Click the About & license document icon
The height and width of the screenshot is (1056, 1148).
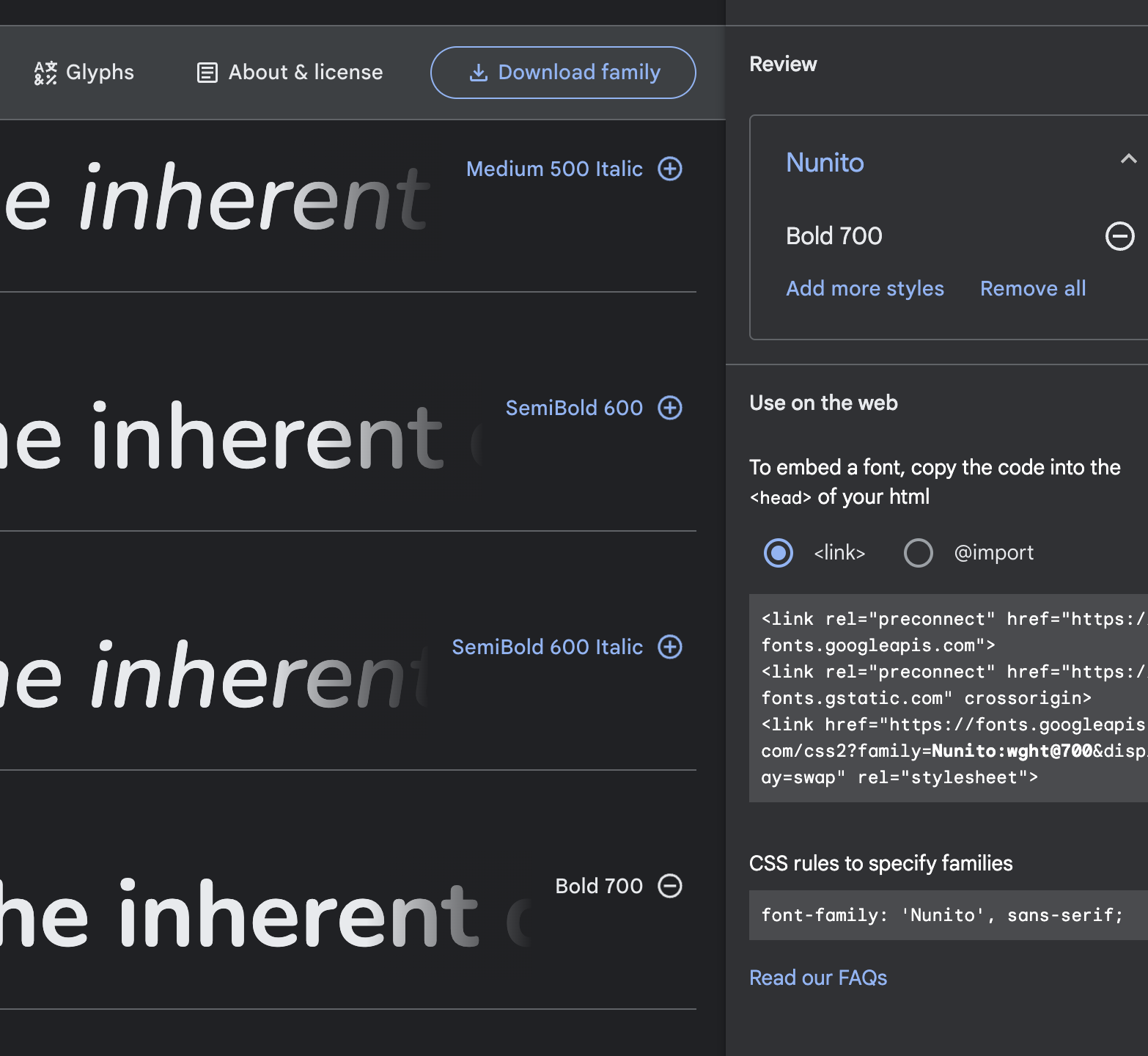pos(206,72)
